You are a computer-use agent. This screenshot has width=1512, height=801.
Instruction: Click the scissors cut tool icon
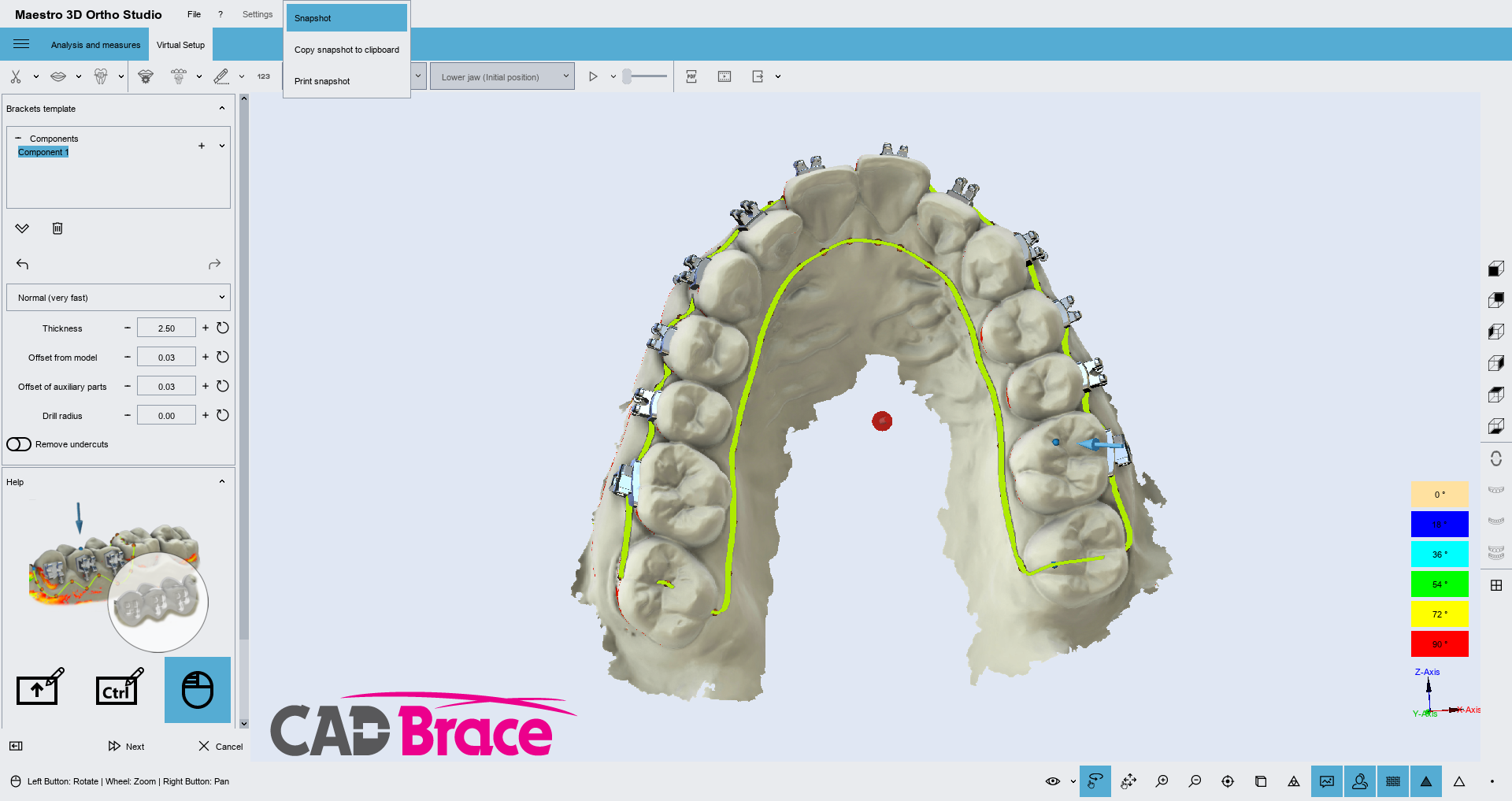(x=16, y=76)
